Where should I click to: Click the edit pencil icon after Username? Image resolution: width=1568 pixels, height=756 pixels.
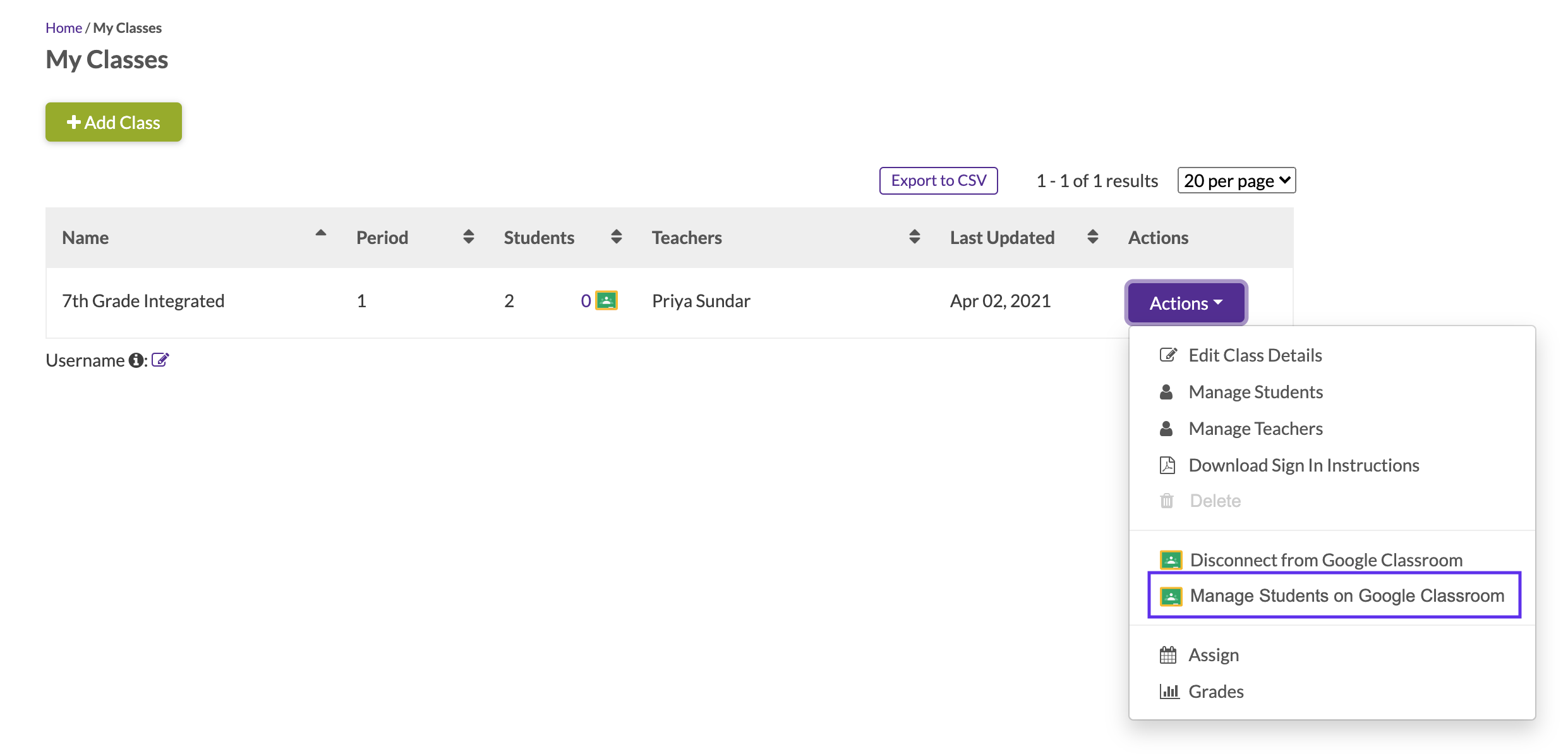coord(161,360)
